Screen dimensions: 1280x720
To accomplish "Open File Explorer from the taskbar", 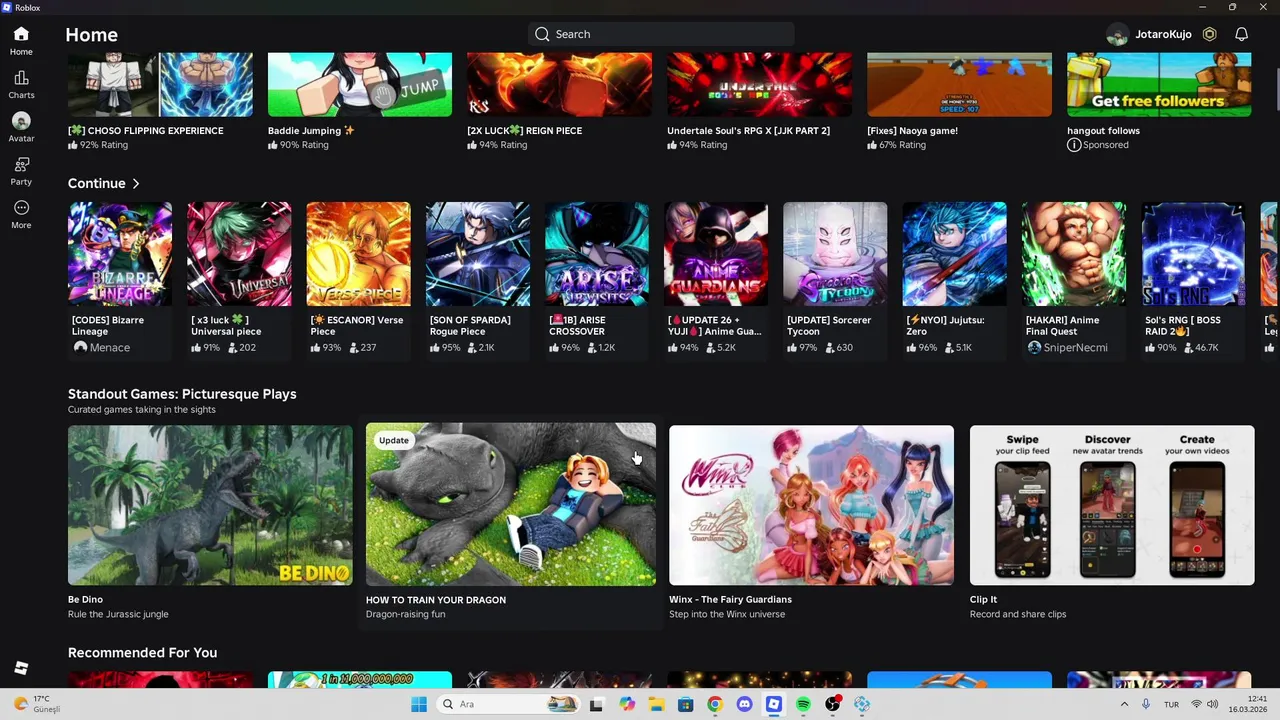I will coord(656,705).
